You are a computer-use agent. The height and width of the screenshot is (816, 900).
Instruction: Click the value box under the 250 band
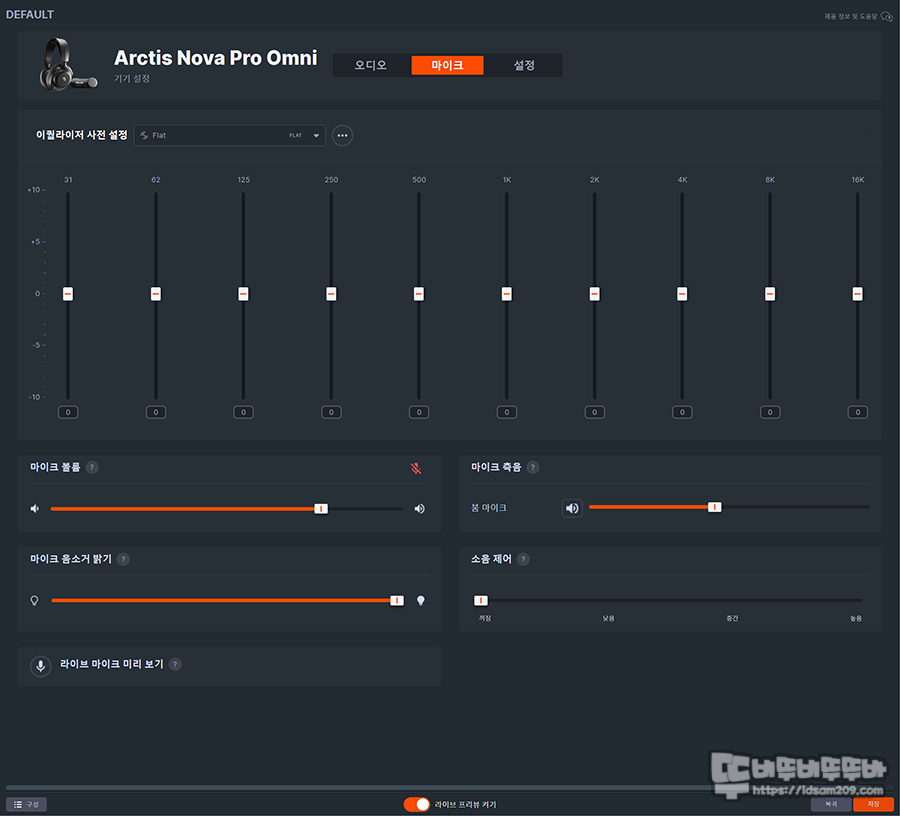point(331,412)
